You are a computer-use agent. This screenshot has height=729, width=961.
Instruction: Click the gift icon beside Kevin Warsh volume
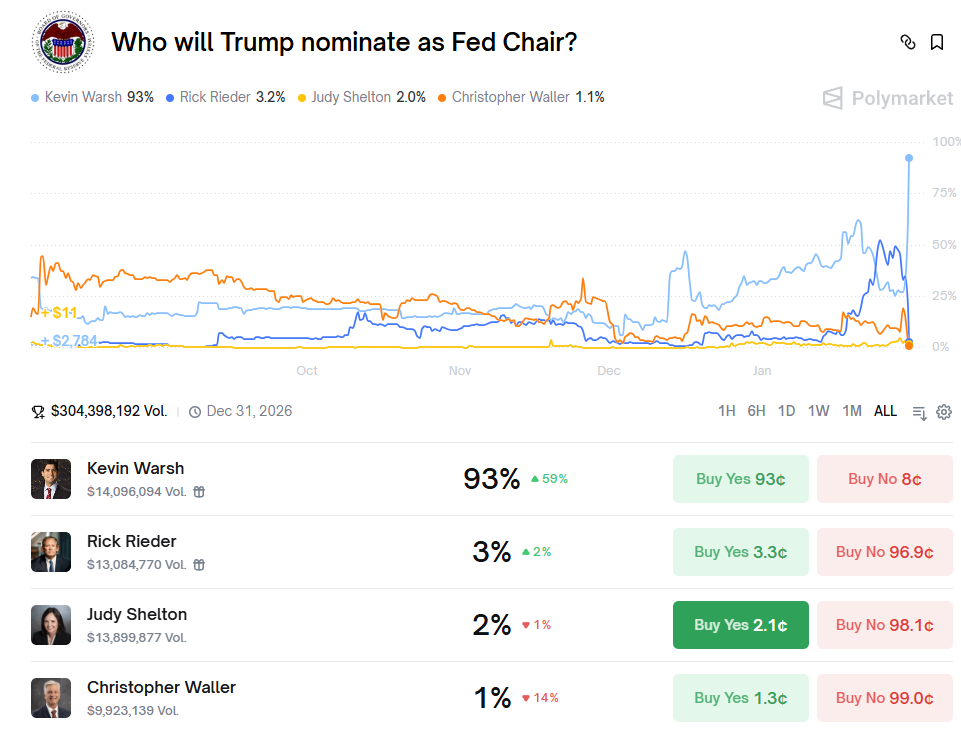click(x=199, y=492)
